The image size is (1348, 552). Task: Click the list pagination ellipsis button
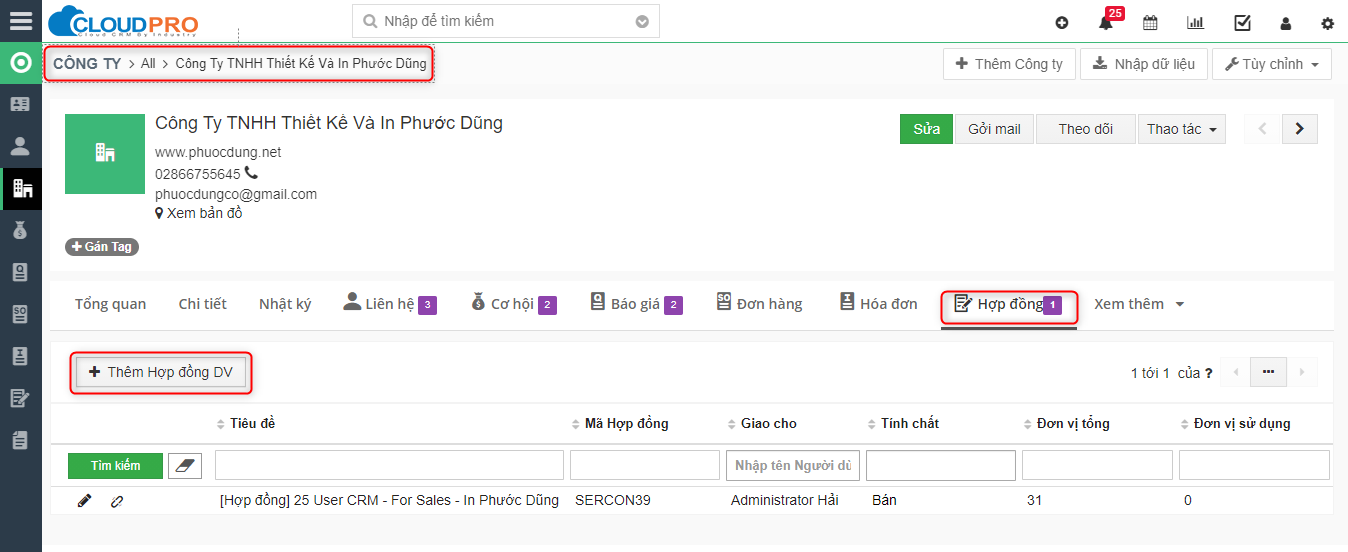(1268, 372)
